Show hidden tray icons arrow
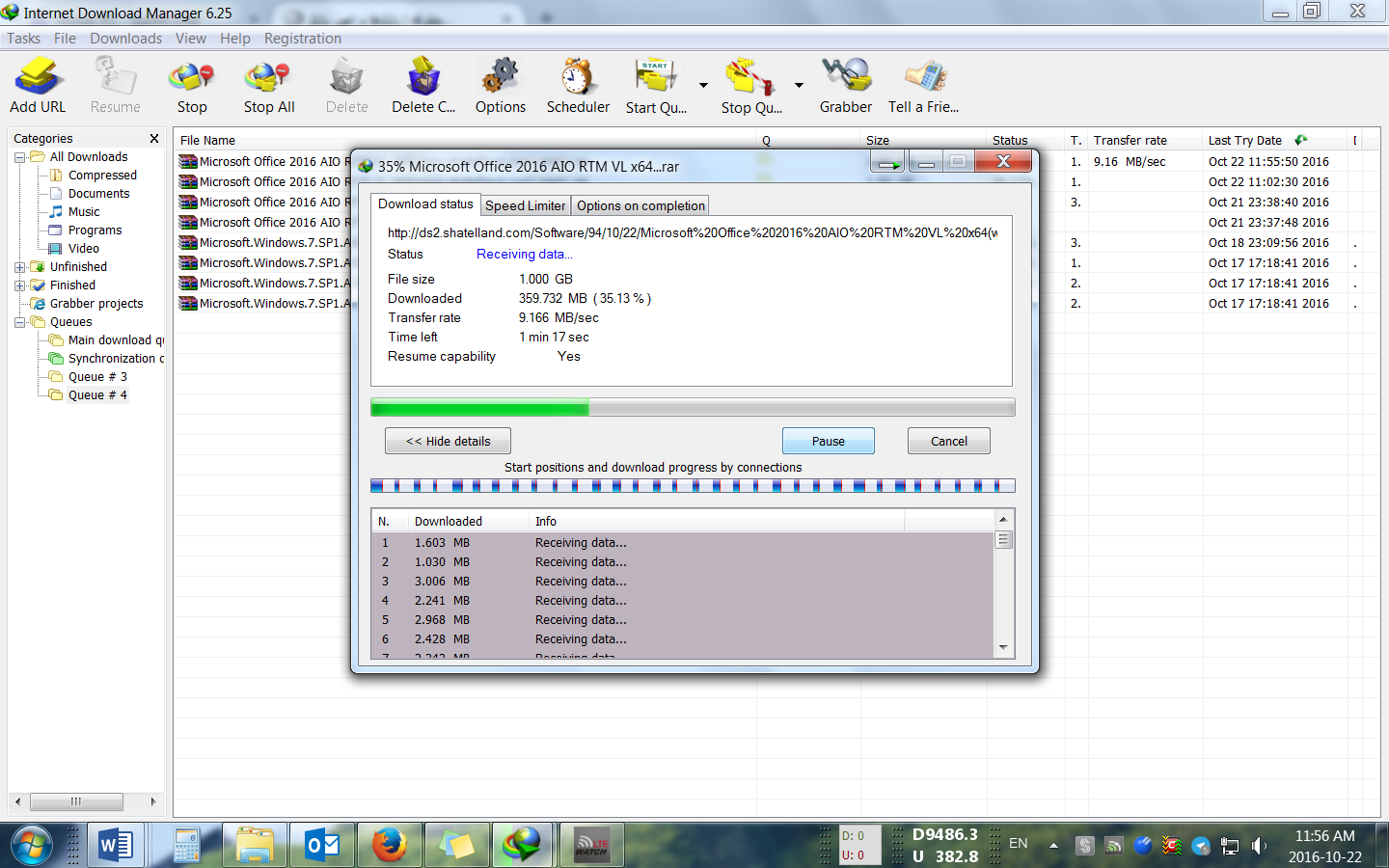 click(x=1053, y=846)
